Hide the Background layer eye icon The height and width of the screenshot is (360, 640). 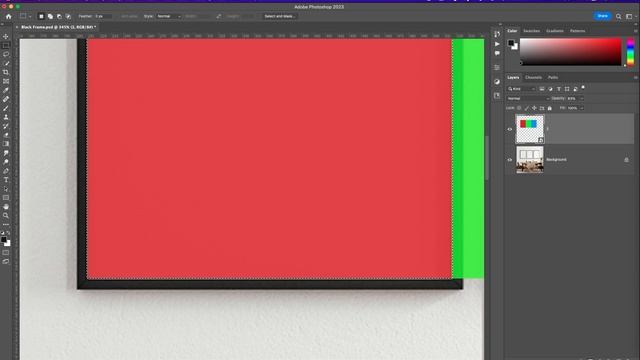pos(509,160)
